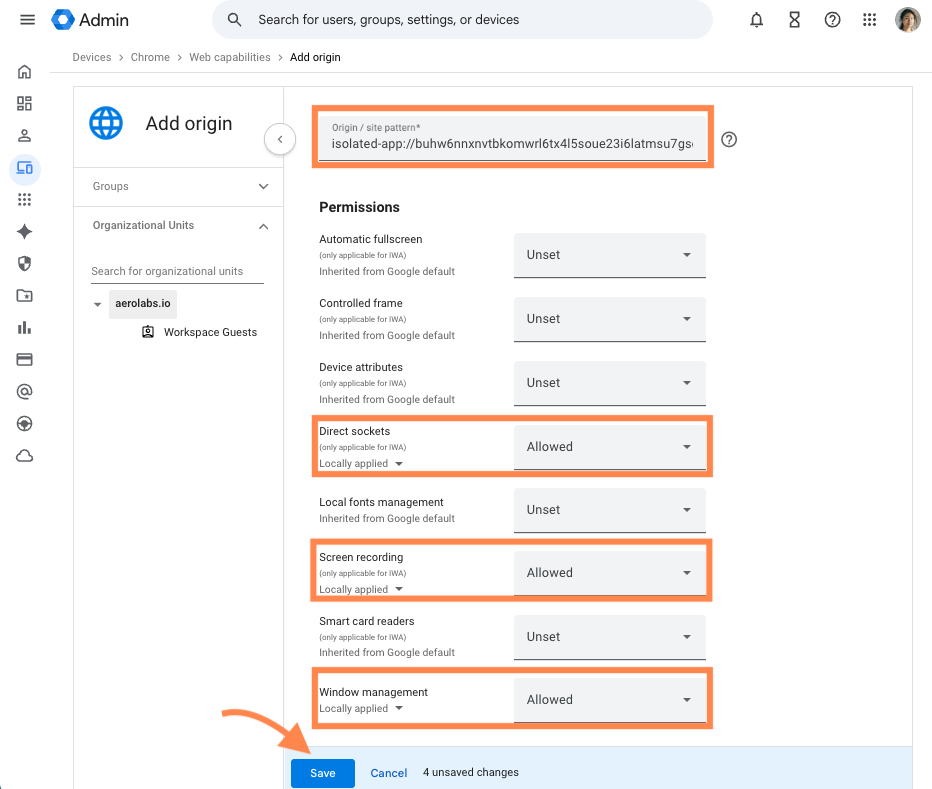Image resolution: width=932 pixels, height=789 pixels.
Task: Collapse the Organizational Units section
Action: (263, 225)
